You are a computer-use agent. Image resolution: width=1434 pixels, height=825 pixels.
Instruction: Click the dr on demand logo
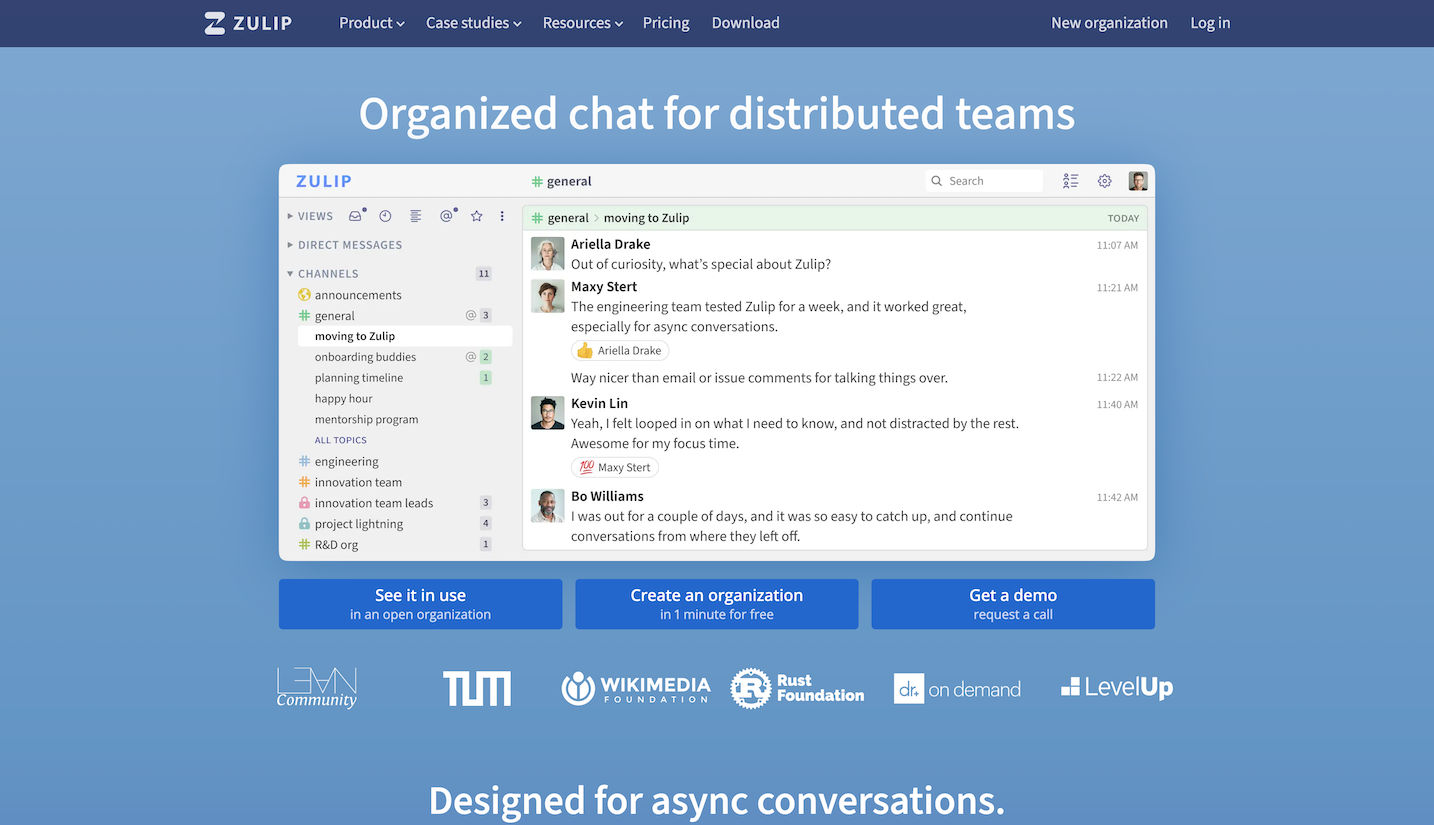tap(957, 688)
